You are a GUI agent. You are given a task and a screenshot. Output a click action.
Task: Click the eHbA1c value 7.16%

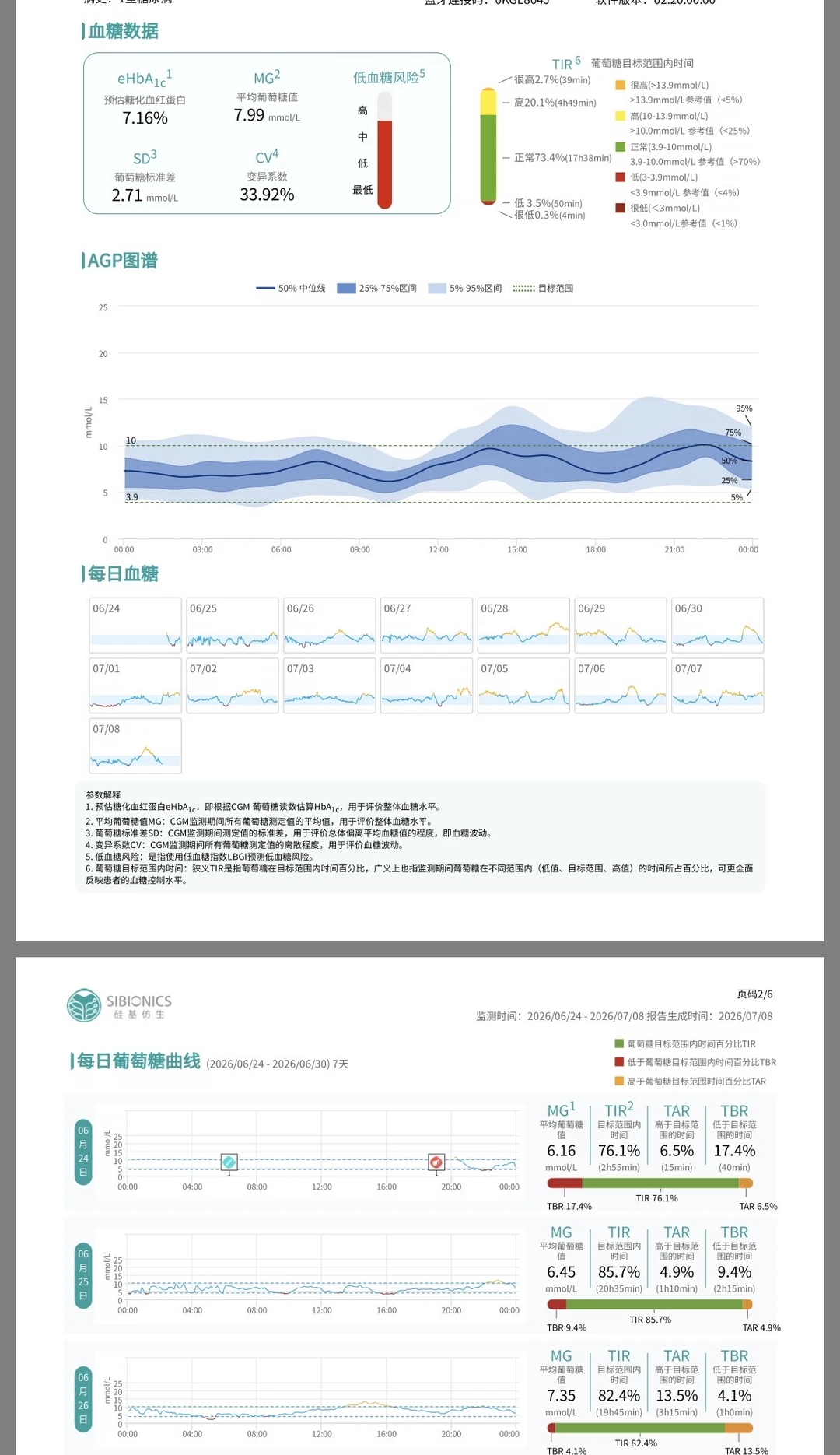(145, 118)
